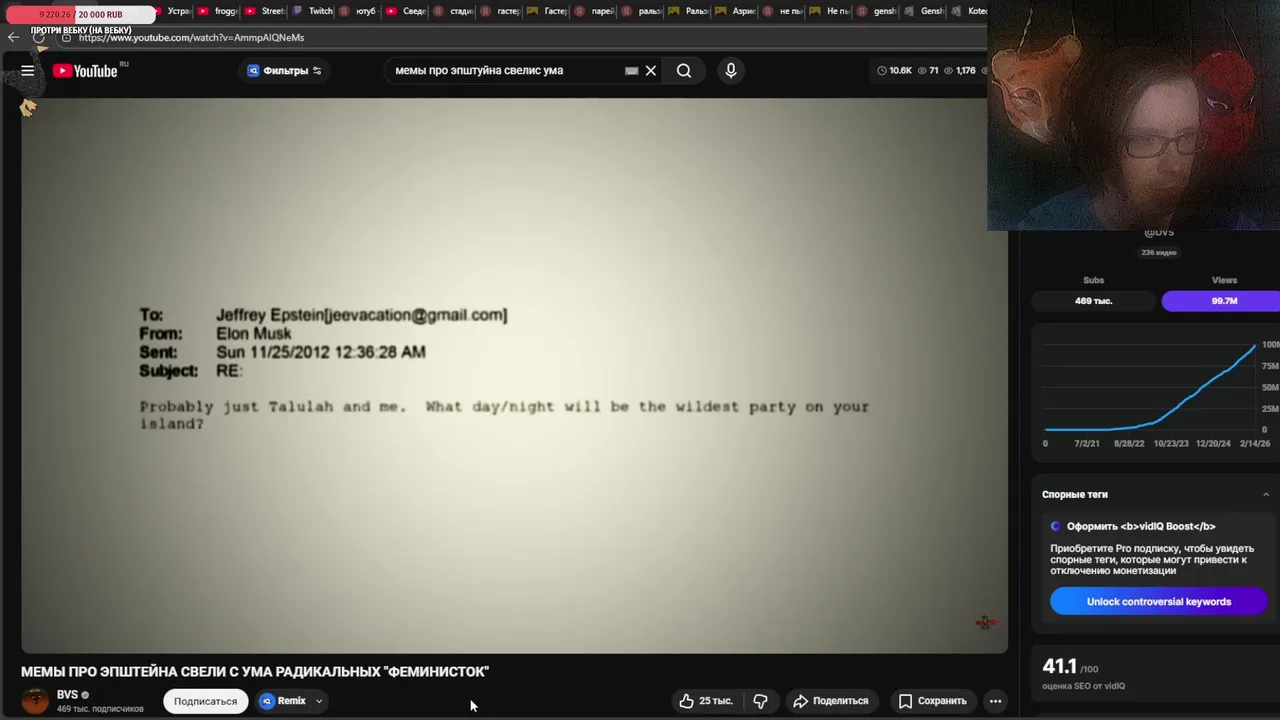This screenshot has height=720, width=1280.
Task: Start voice search with microphone
Action: (731, 70)
